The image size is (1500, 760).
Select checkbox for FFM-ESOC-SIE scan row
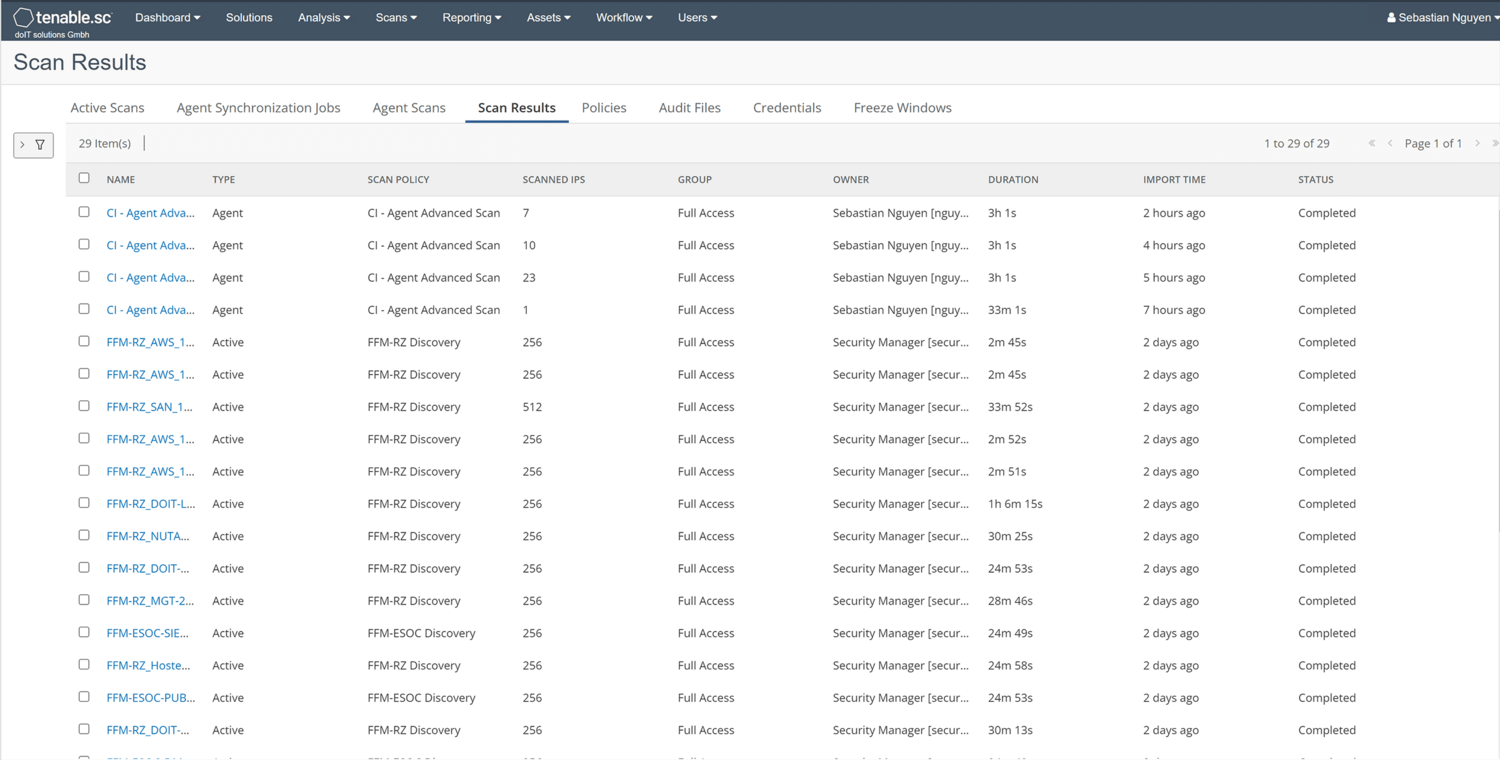coord(84,632)
